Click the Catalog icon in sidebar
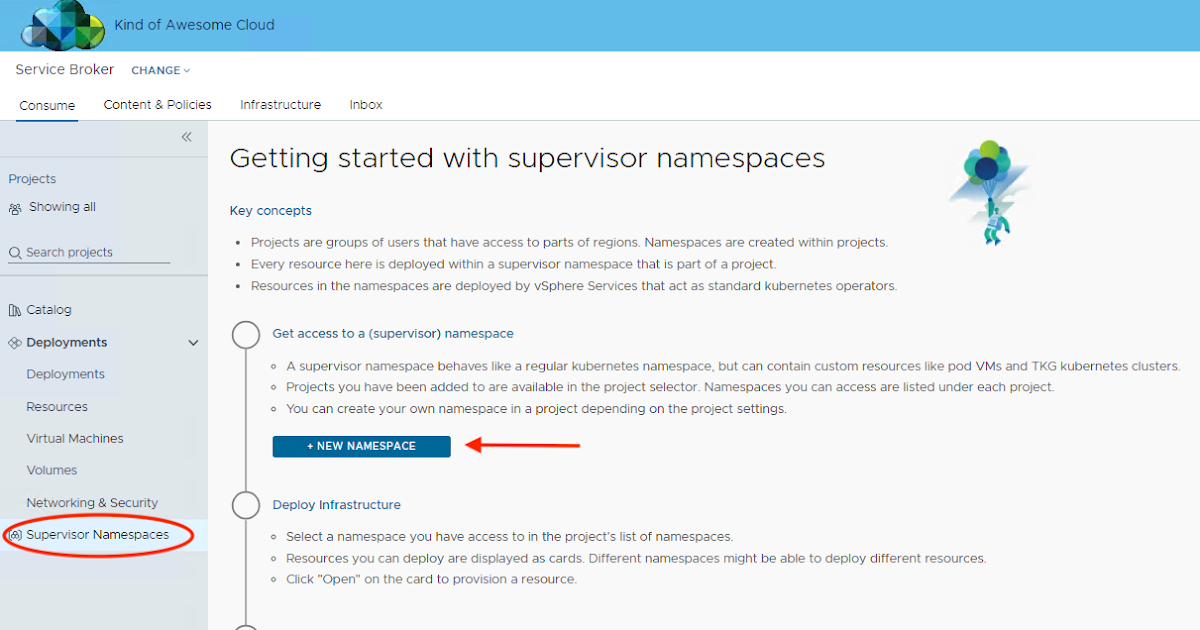 15,310
